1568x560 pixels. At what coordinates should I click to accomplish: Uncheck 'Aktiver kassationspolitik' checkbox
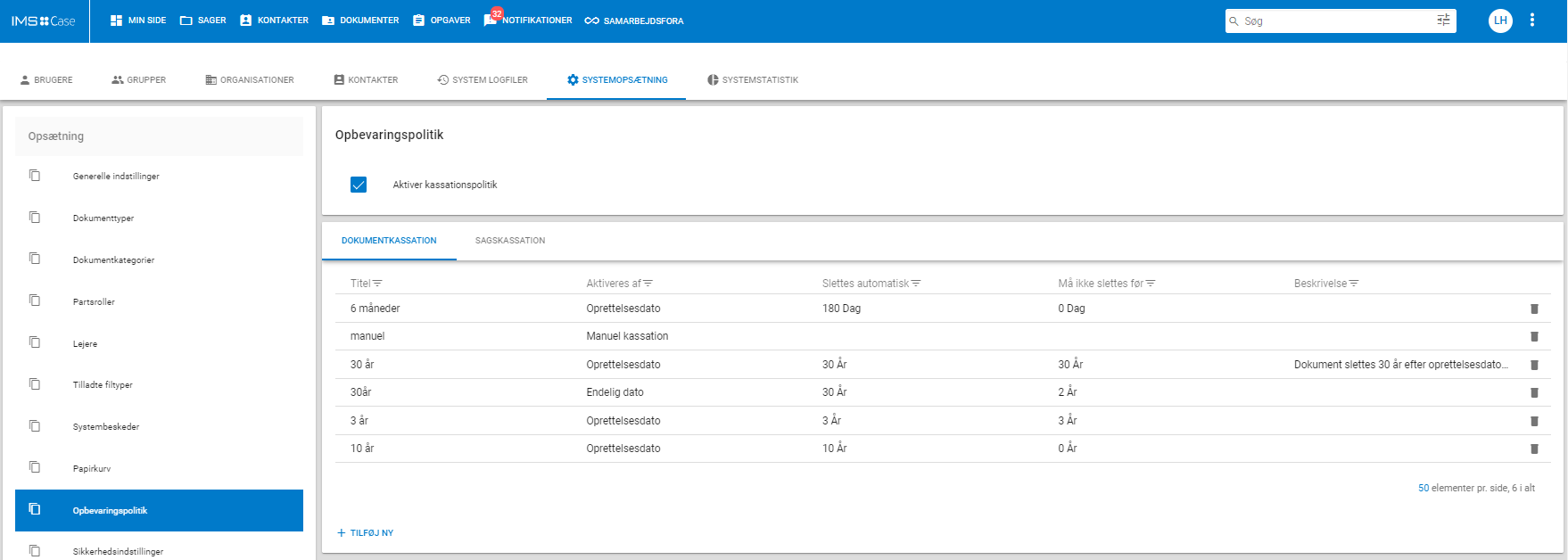pyautogui.click(x=359, y=185)
